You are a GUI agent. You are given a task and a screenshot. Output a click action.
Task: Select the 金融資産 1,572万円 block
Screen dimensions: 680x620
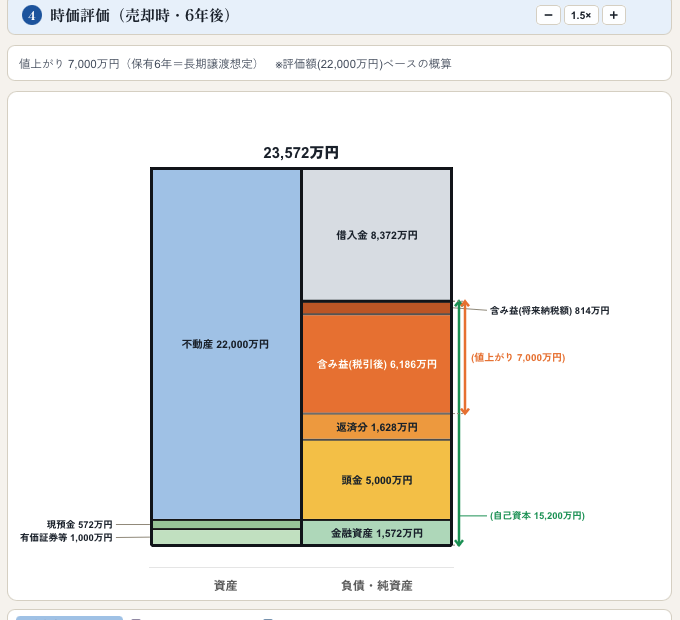(x=376, y=533)
